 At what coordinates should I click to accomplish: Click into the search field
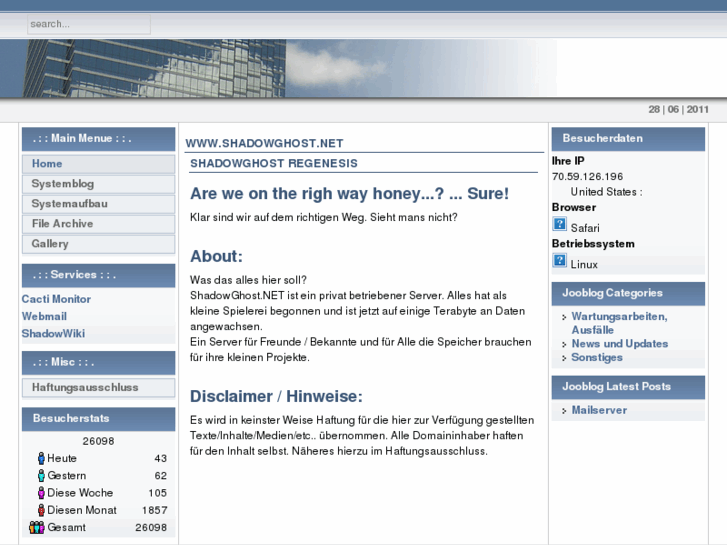pos(89,24)
